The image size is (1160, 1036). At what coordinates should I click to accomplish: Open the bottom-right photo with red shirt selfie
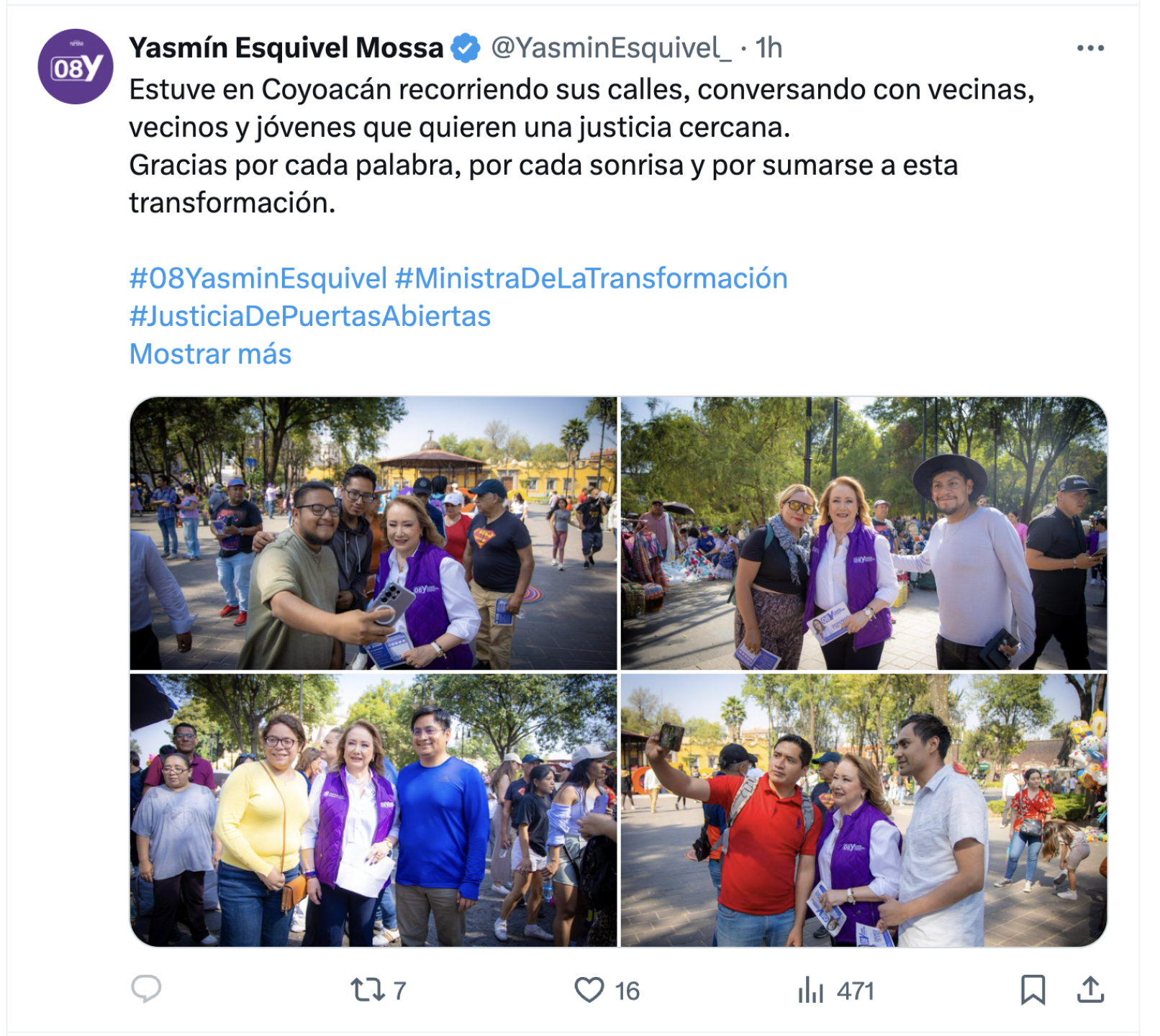864,810
